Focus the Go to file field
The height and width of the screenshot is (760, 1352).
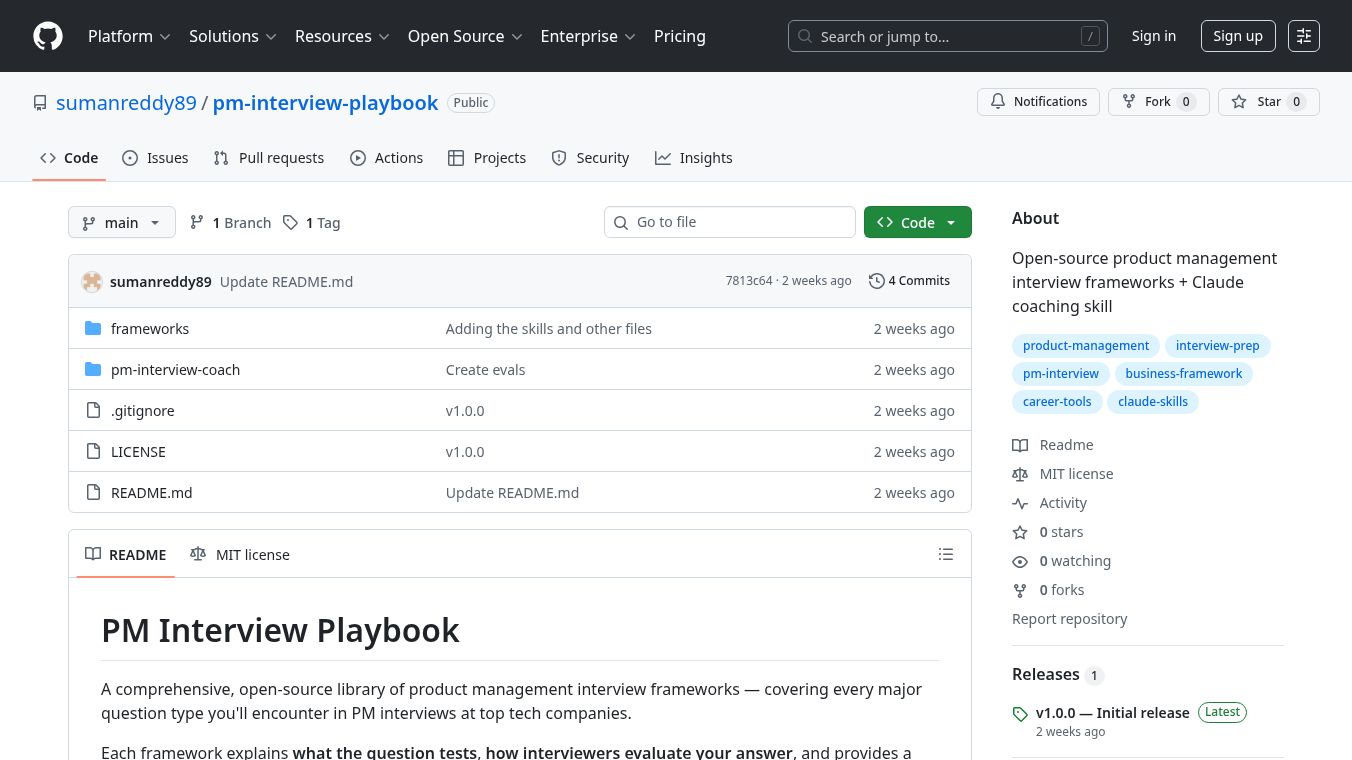730,222
